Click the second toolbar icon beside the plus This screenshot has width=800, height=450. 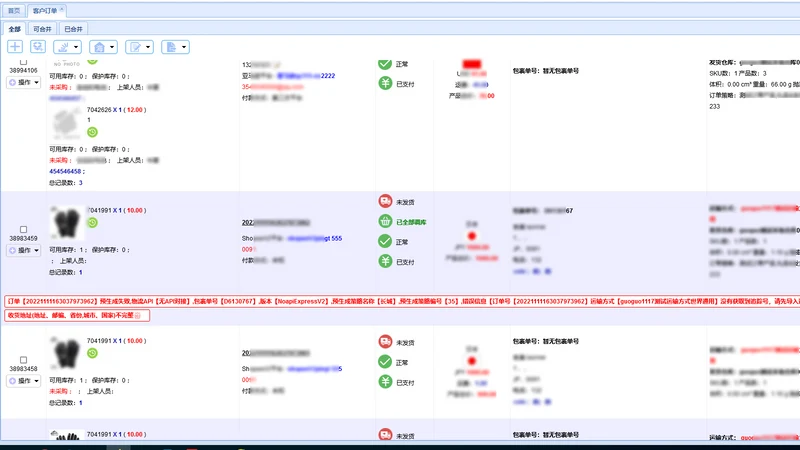[38, 47]
